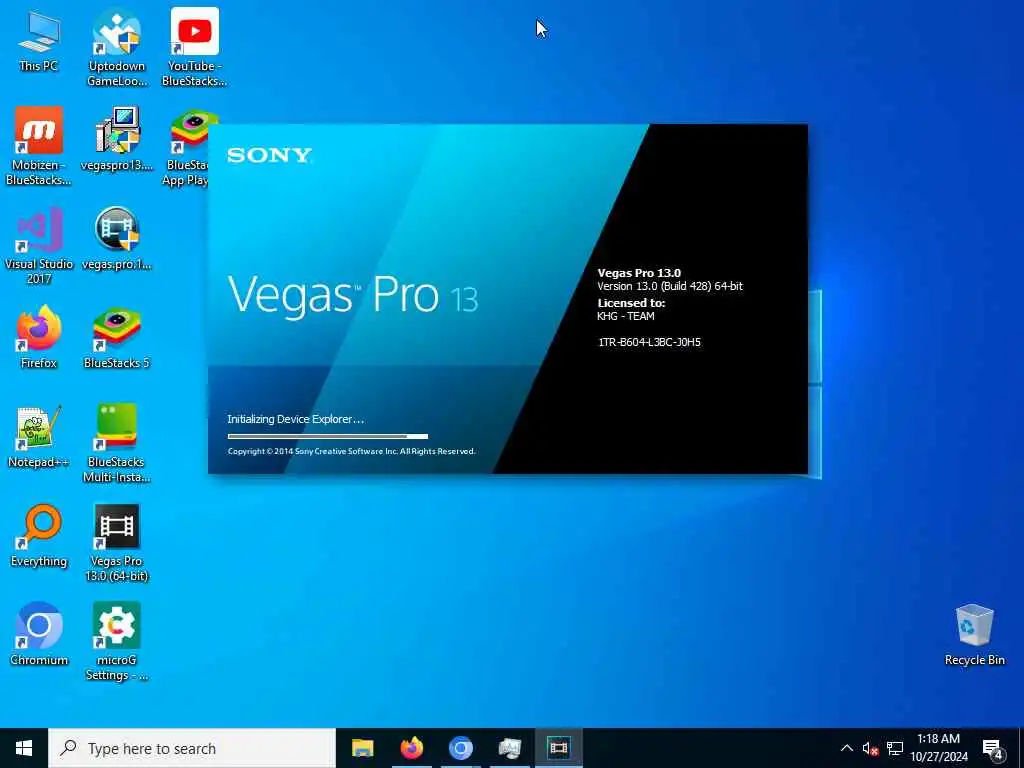This screenshot has width=1024, height=768.
Task: Click the Version 13.0 (Build 428) text
Action: click(x=670, y=286)
